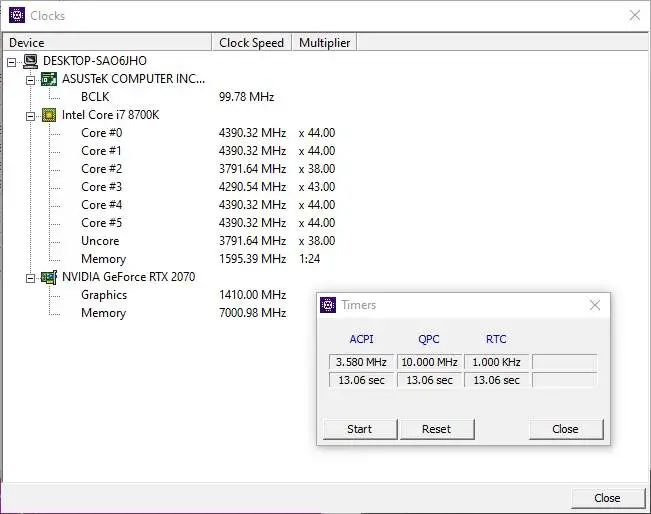Click the QPC 13.06 sec elapsed field
This screenshot has width=651, height=514.
[x=429, y=380]
